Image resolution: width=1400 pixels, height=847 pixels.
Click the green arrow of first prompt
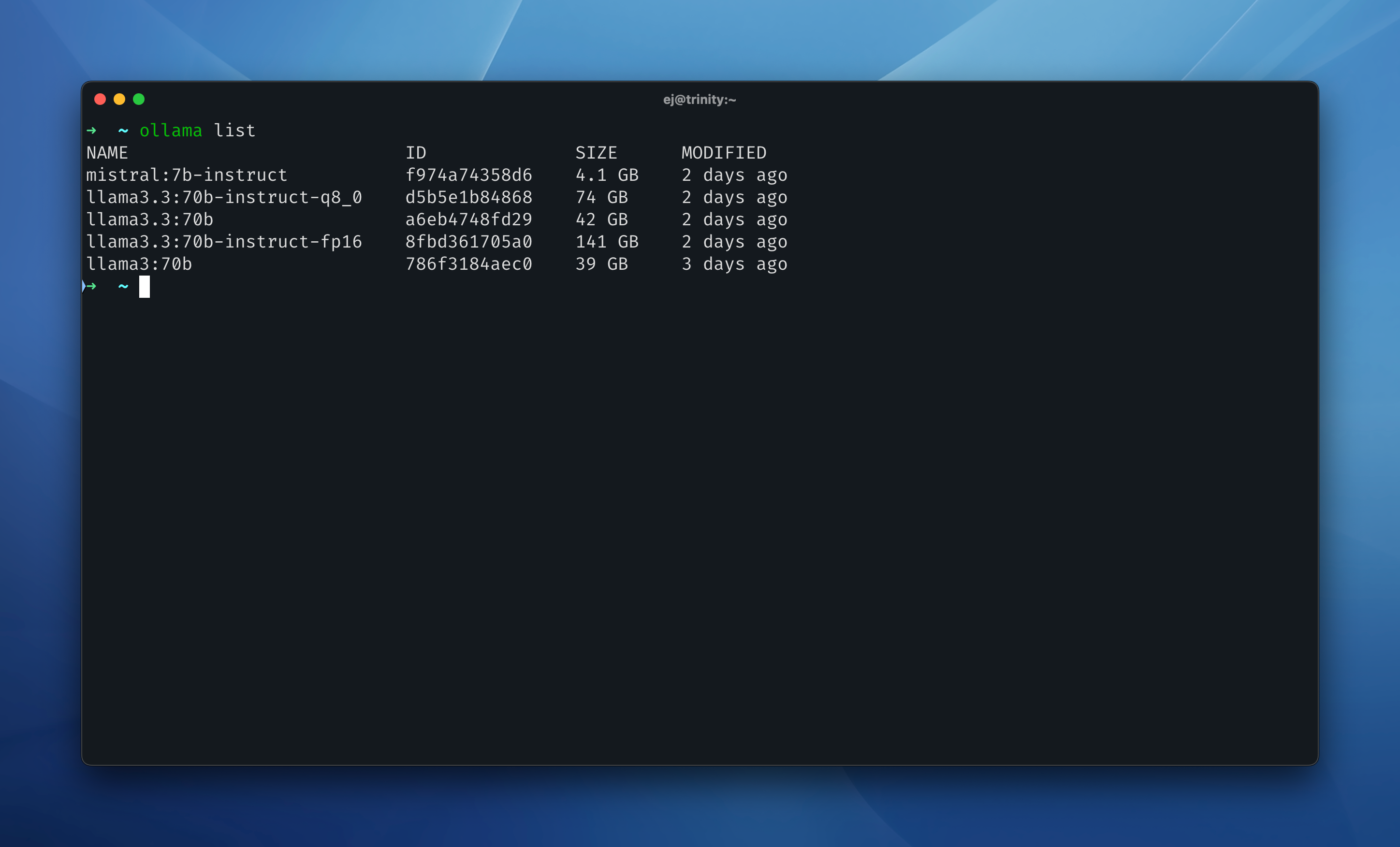[91, 131]
